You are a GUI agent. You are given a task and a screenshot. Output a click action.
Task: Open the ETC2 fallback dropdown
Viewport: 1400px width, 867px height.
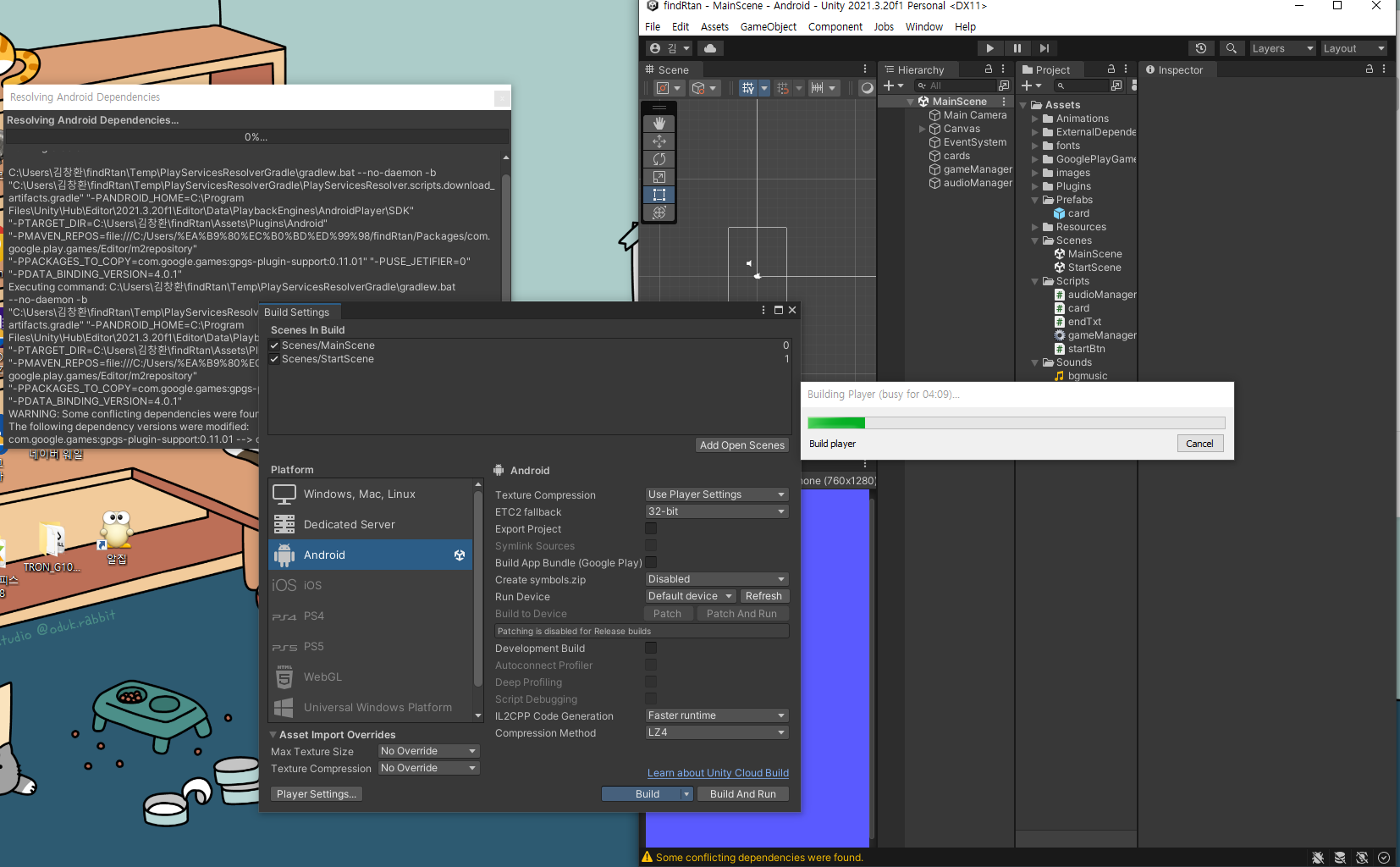pyautogui.click(x=717, y=511)
